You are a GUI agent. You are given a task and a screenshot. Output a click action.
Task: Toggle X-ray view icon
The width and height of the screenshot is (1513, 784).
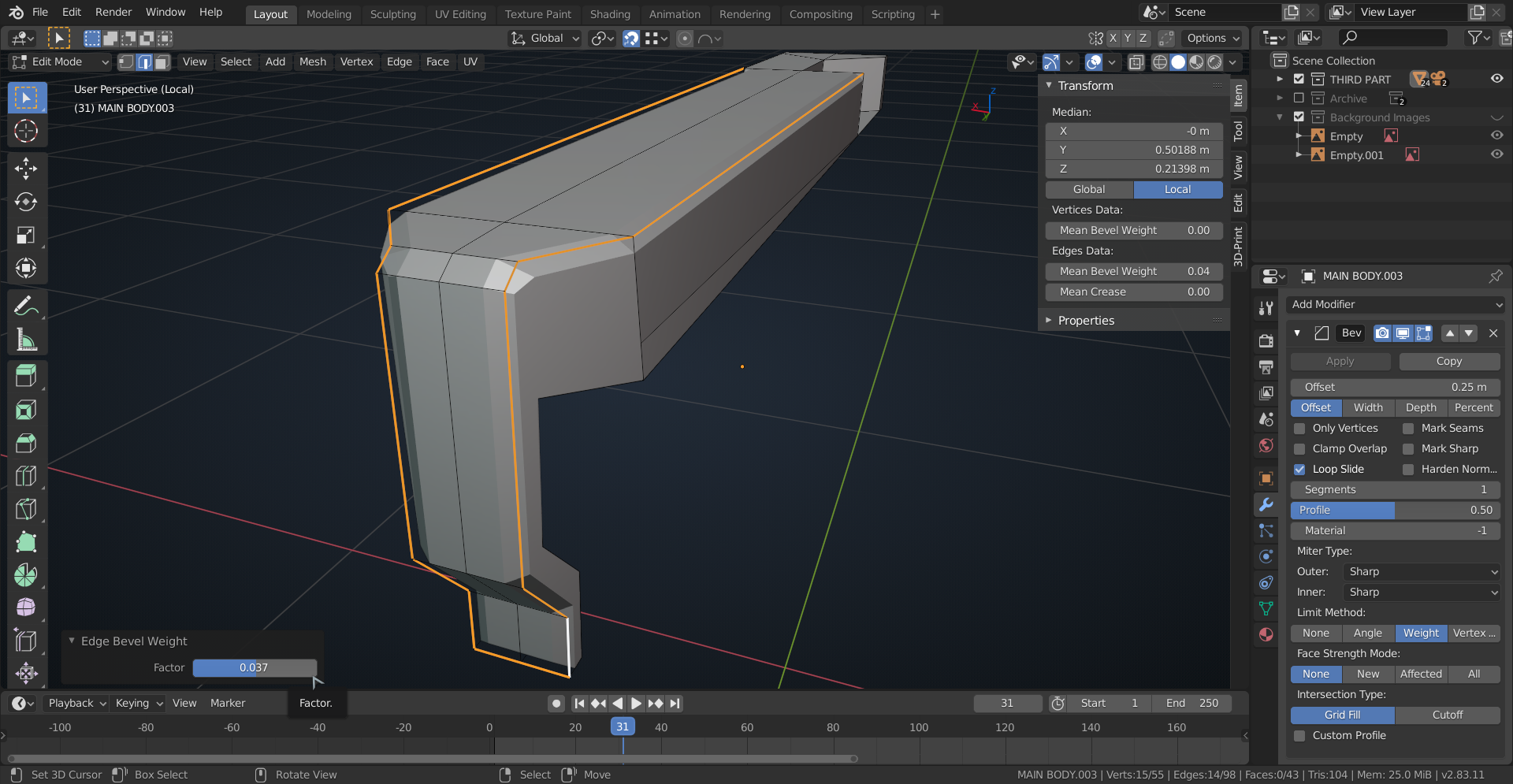(x=1136, y=62)
